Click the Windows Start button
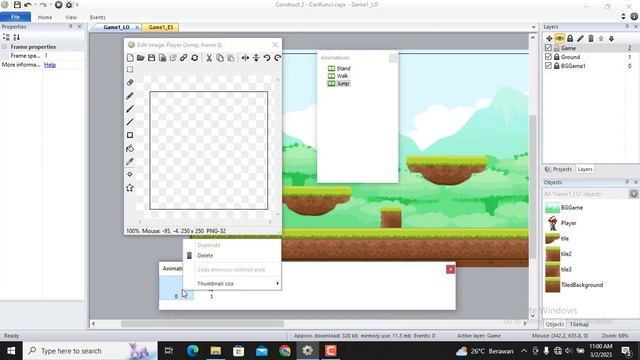The height and width of the screenshot is (360, 640). (x=11, y=351)
